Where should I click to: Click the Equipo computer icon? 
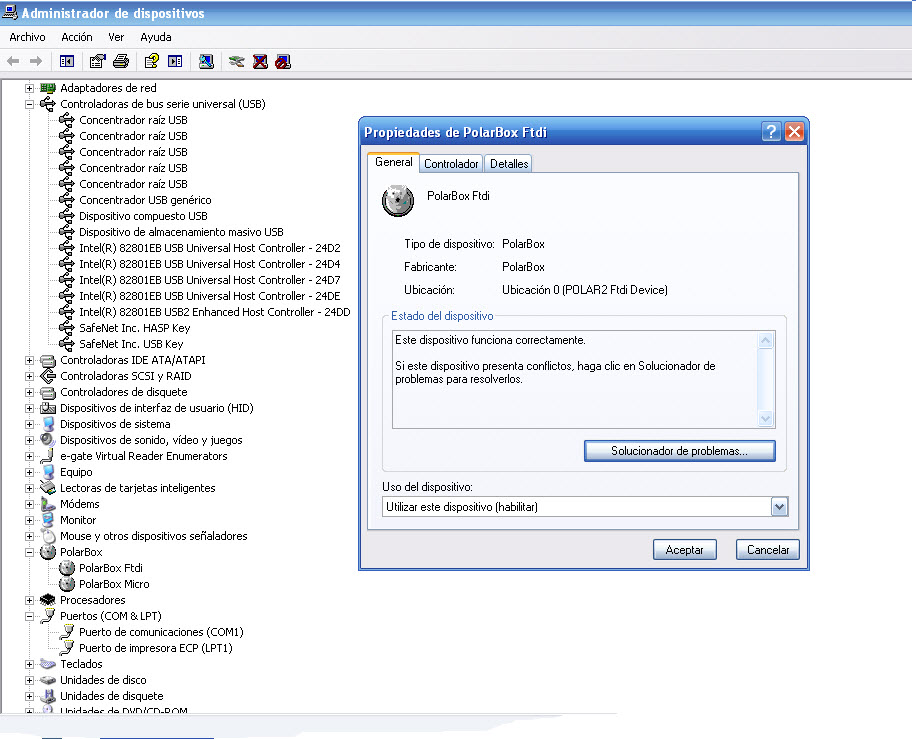pos(48,472)
